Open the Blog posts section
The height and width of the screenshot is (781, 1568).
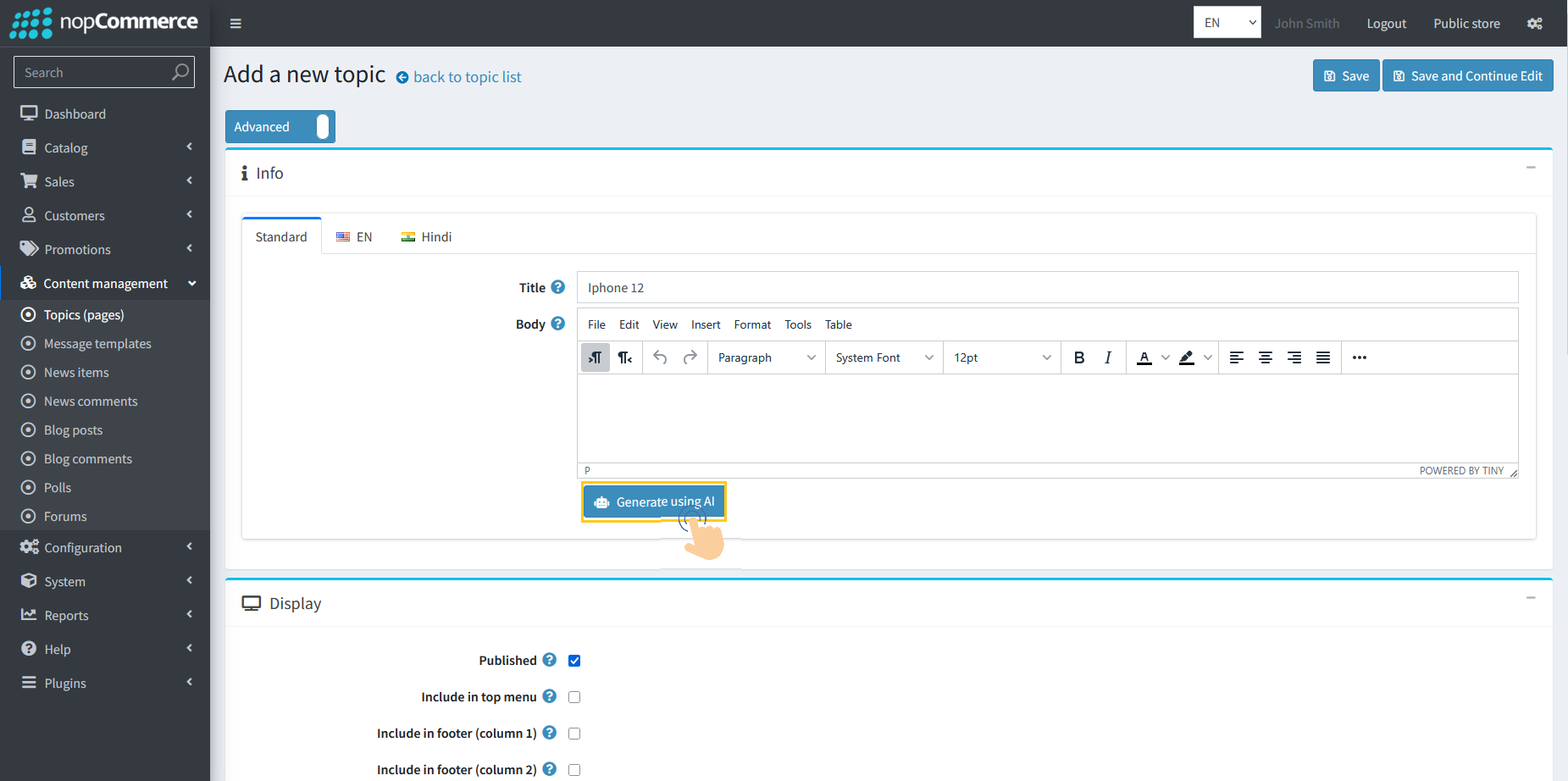pyautogui.click(x=73, y=429)
